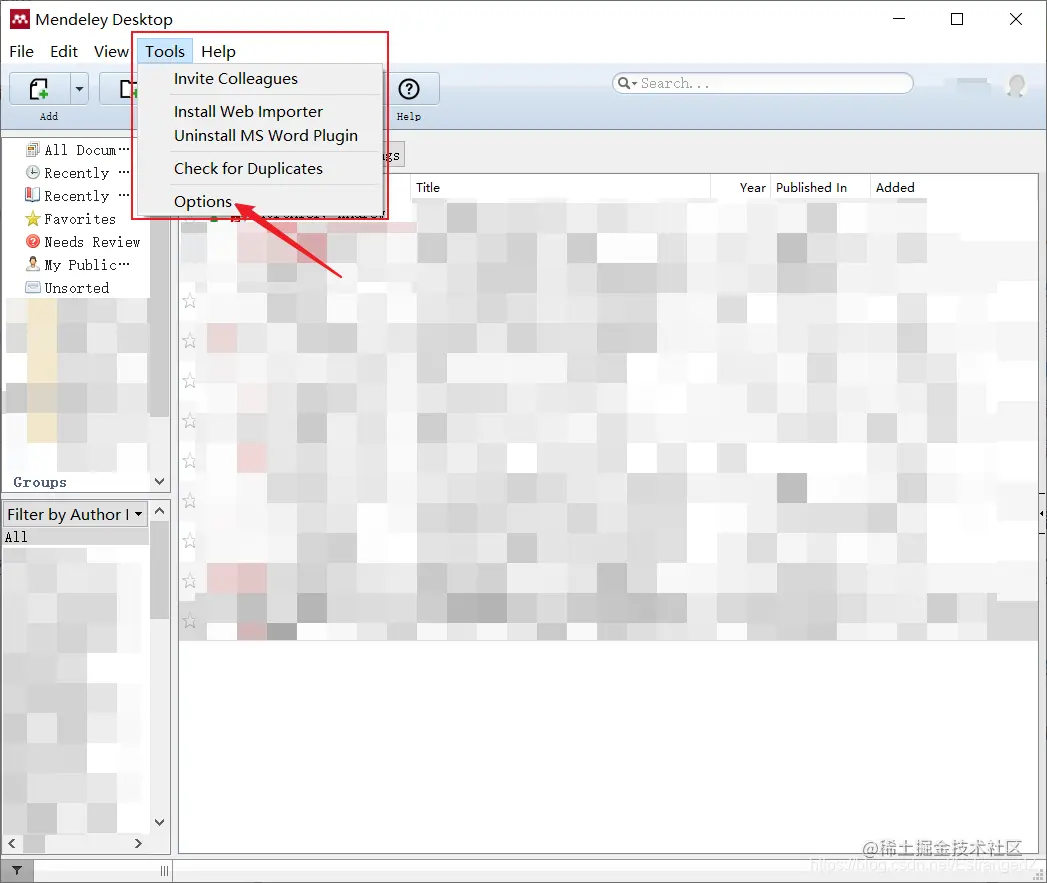Viewport: 1047px width, 883px height.
Task: Click the sidebar scroll down arrow near Groups
Action: [x=160, y=481]
